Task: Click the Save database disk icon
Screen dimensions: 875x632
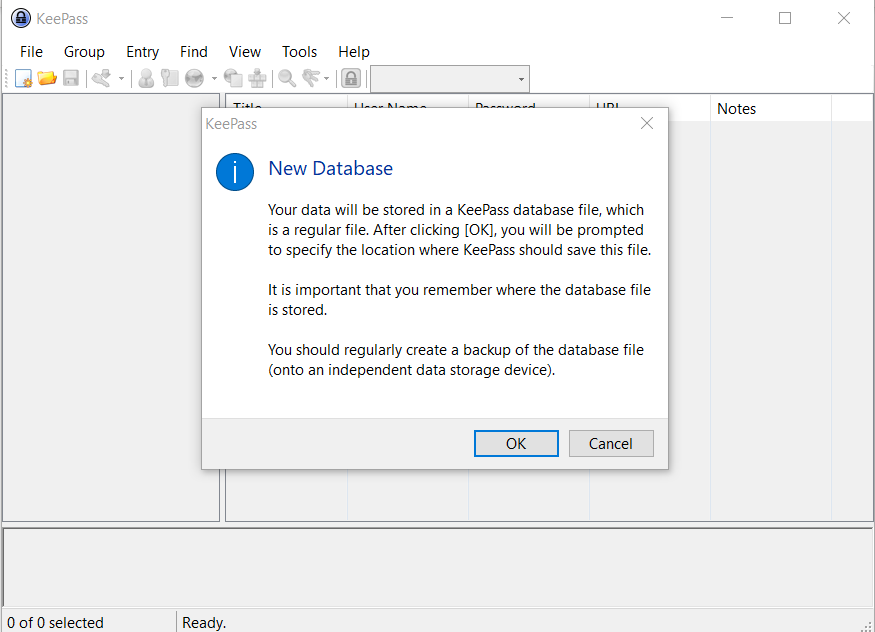Action: 69,78
